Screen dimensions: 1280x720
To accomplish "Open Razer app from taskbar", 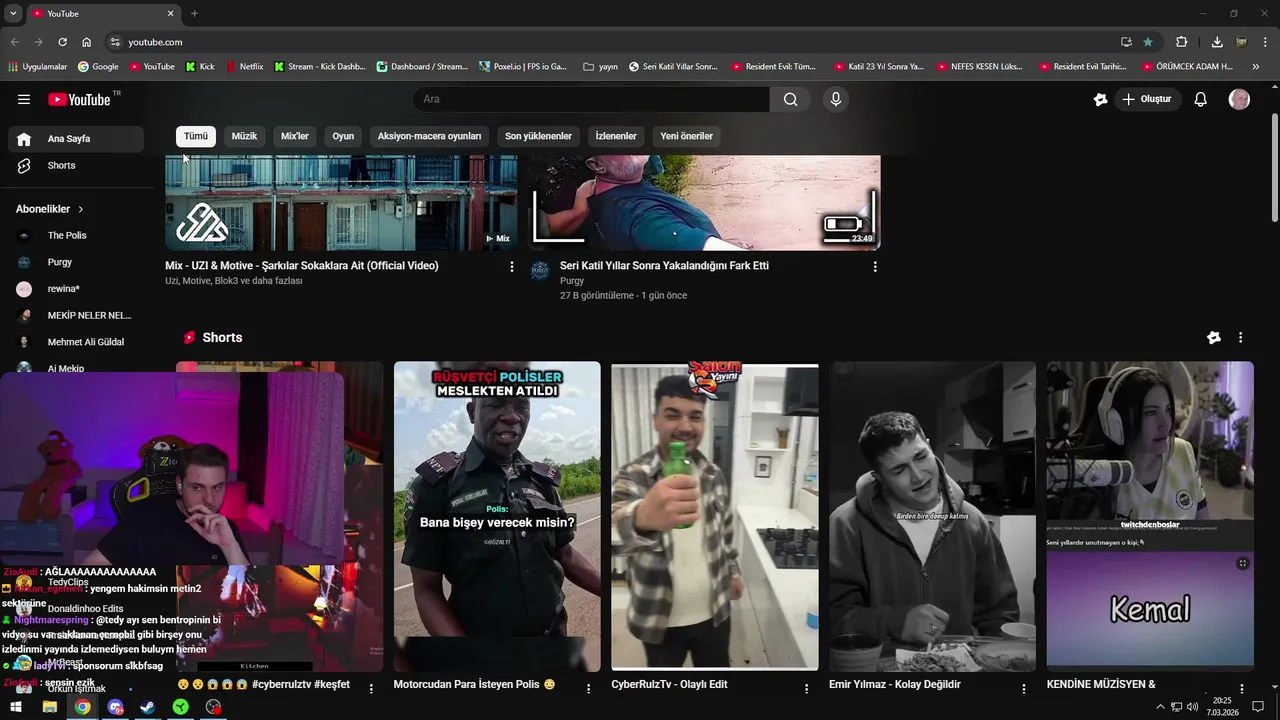I will tap(180, 707).
